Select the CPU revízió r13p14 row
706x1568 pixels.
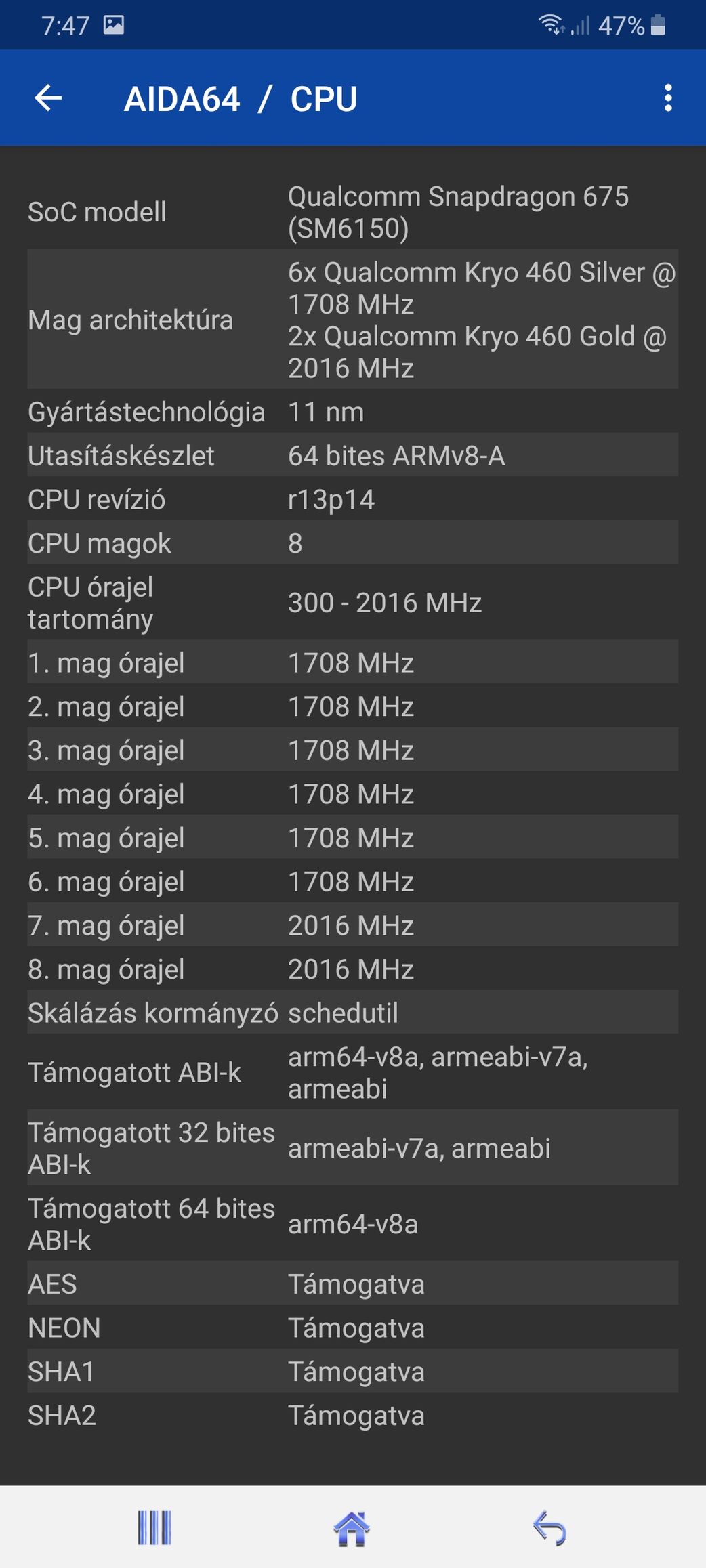[353, 499]
